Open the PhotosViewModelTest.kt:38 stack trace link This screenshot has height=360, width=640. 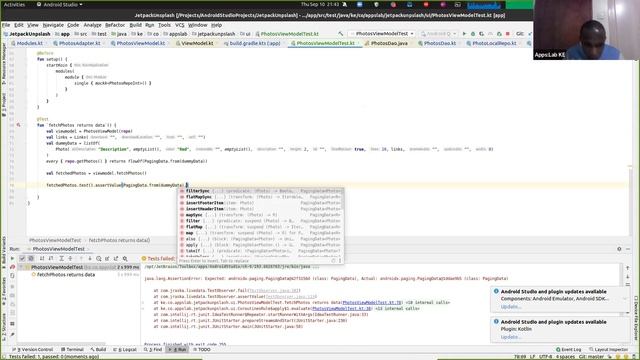click(x=342, y=309)
